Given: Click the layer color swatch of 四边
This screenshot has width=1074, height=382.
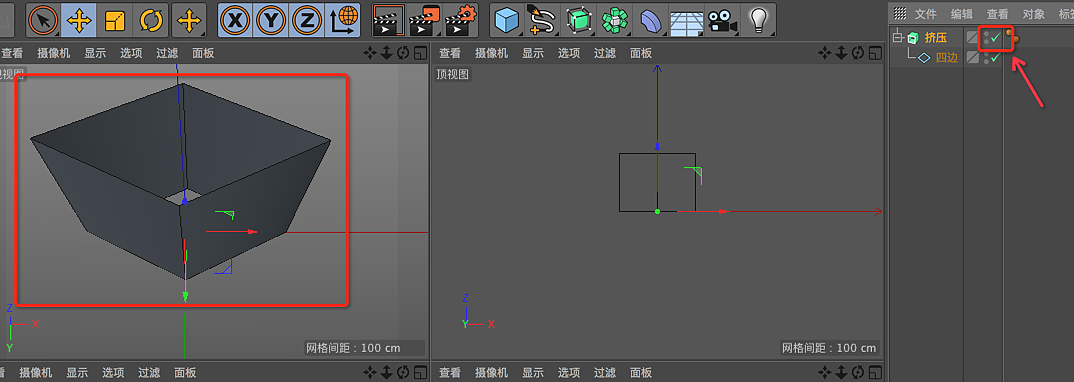Looking at the screenshot, I should click(x=972, y=58).
